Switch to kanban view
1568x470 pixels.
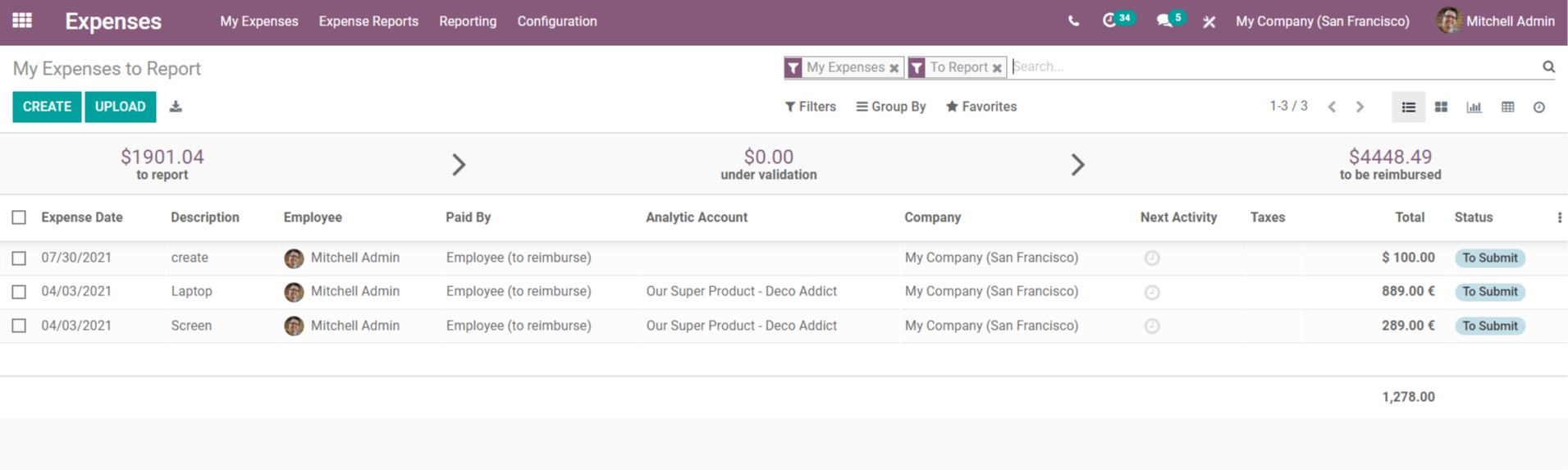pyautogui.click(x=1441, y=107)
